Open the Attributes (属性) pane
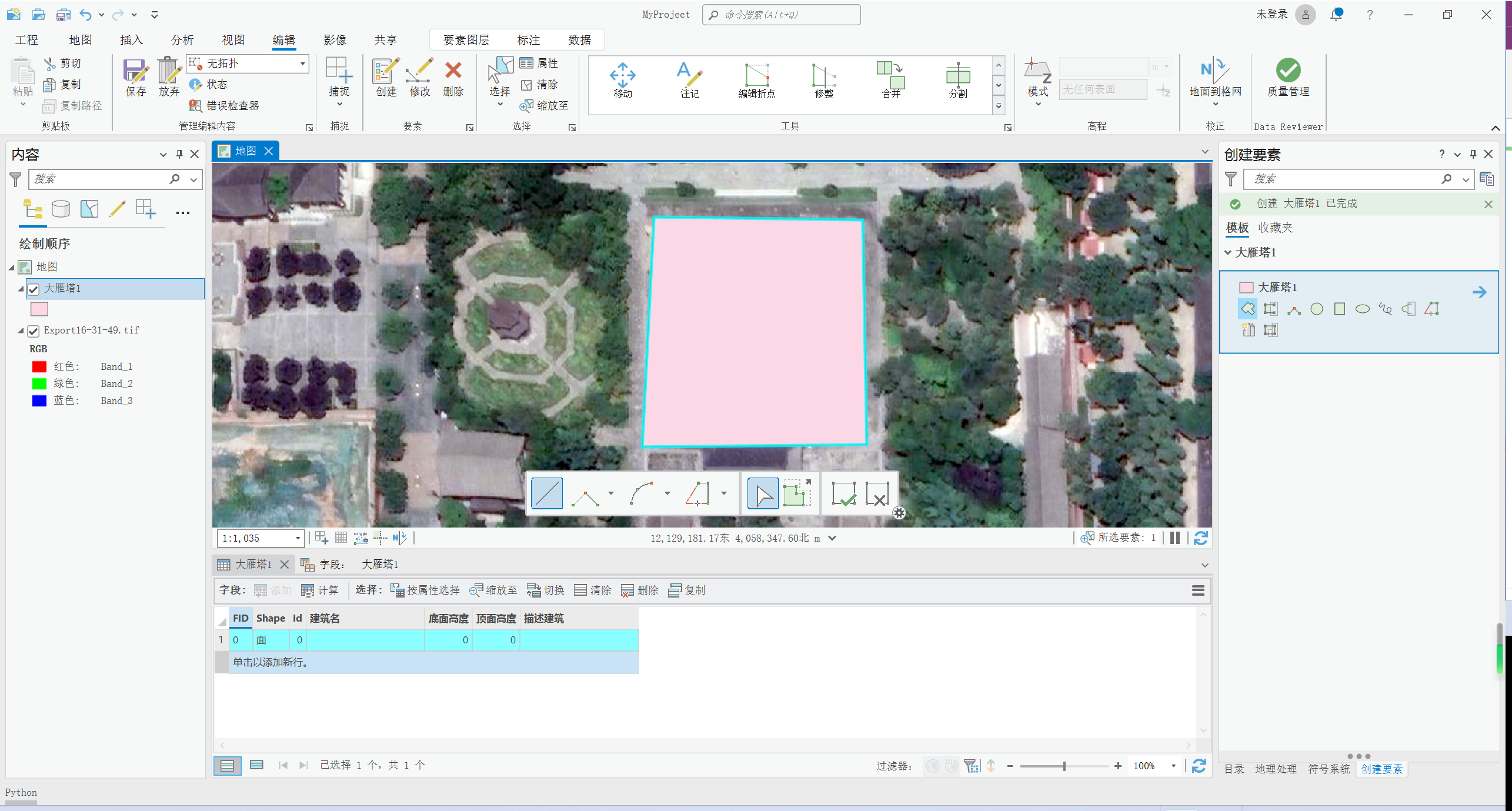This screenshot has height=811, width=1512. click(x=539, y=63)
